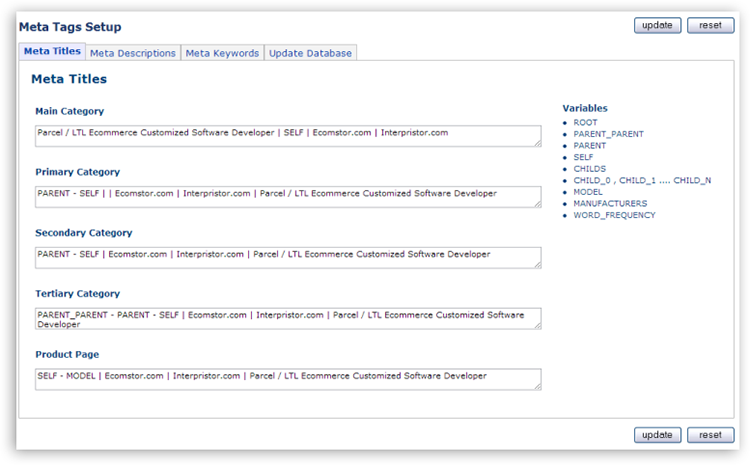750x465 pixels.
Task: Open the Meta Keywords tab
Action: 222,53
